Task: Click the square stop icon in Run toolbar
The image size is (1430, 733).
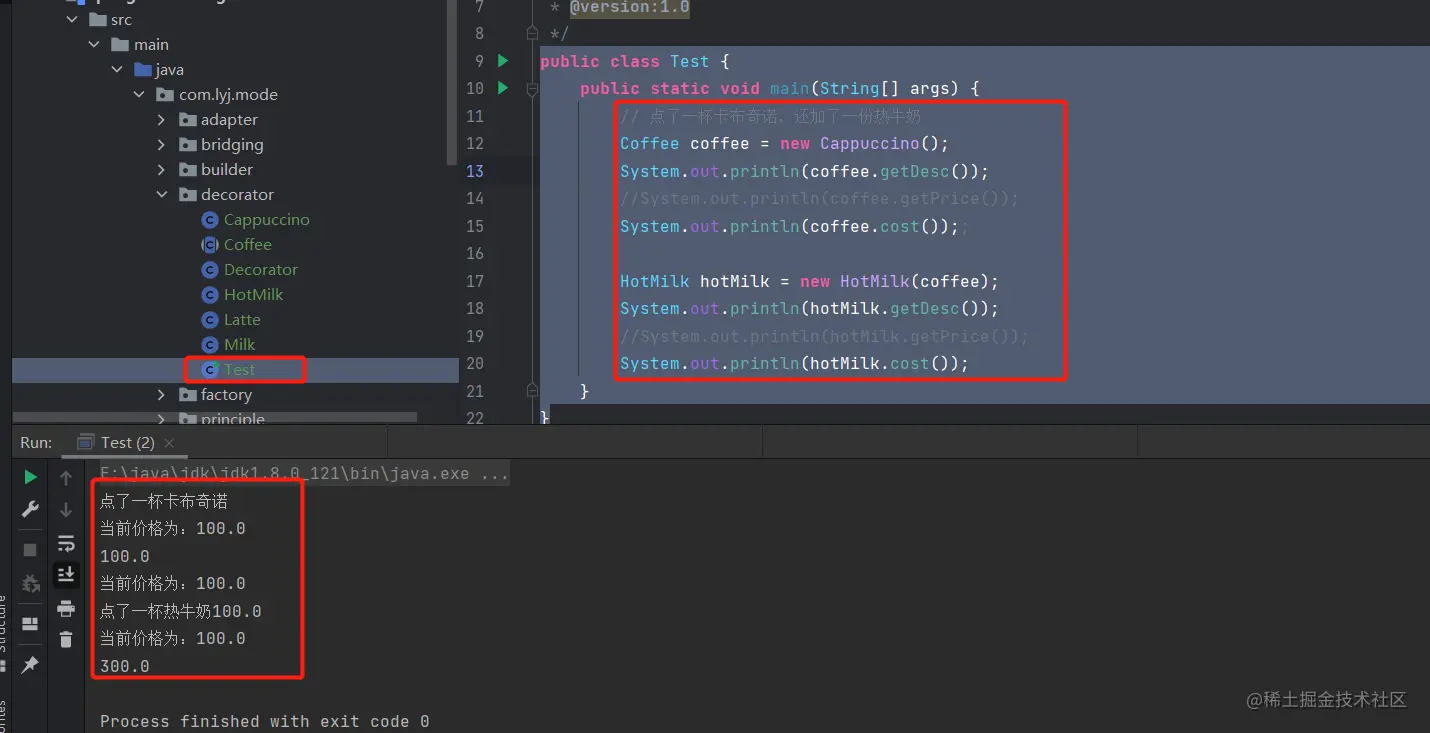Action: tap(30, 550)
